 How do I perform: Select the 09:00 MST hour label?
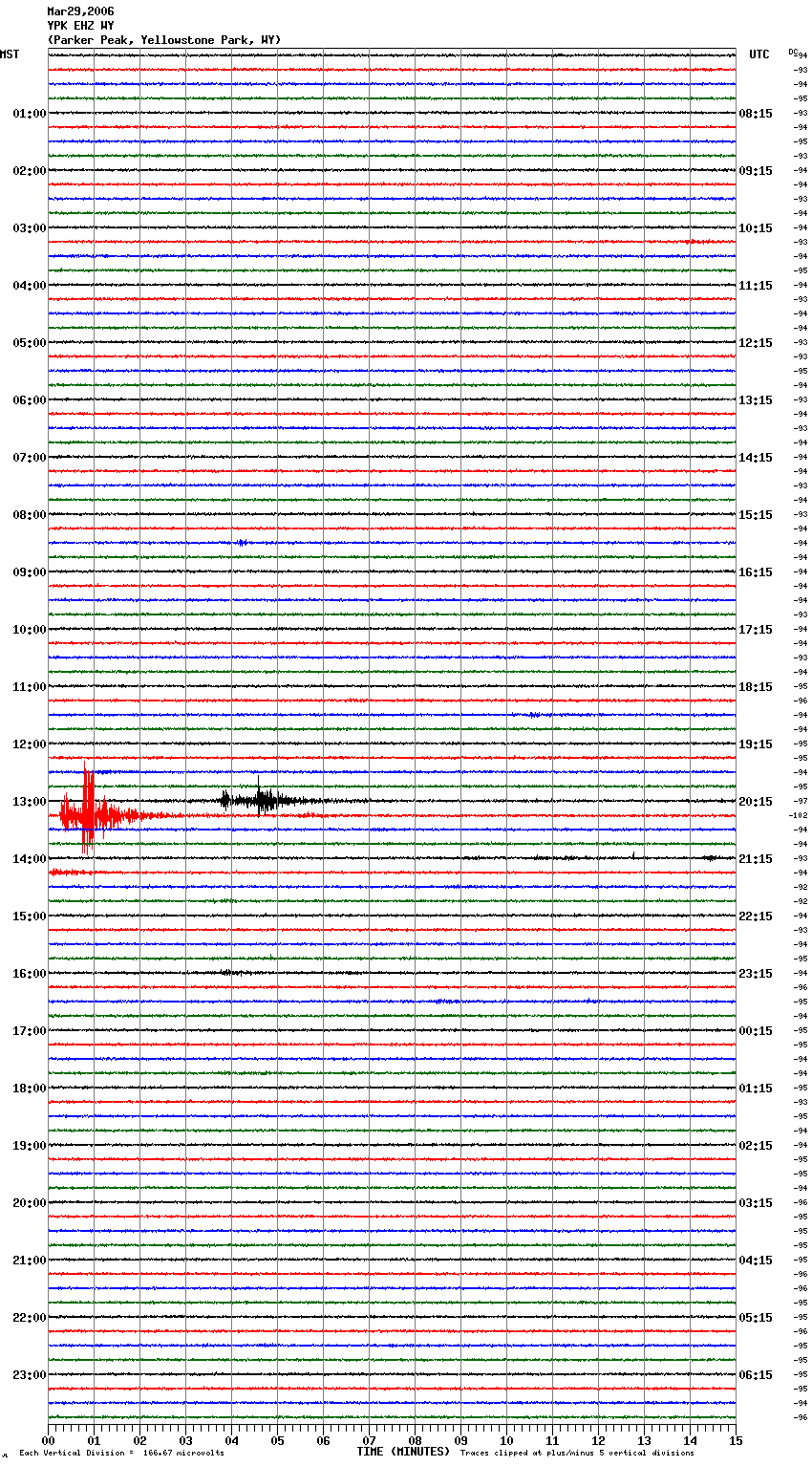(30, 572)
